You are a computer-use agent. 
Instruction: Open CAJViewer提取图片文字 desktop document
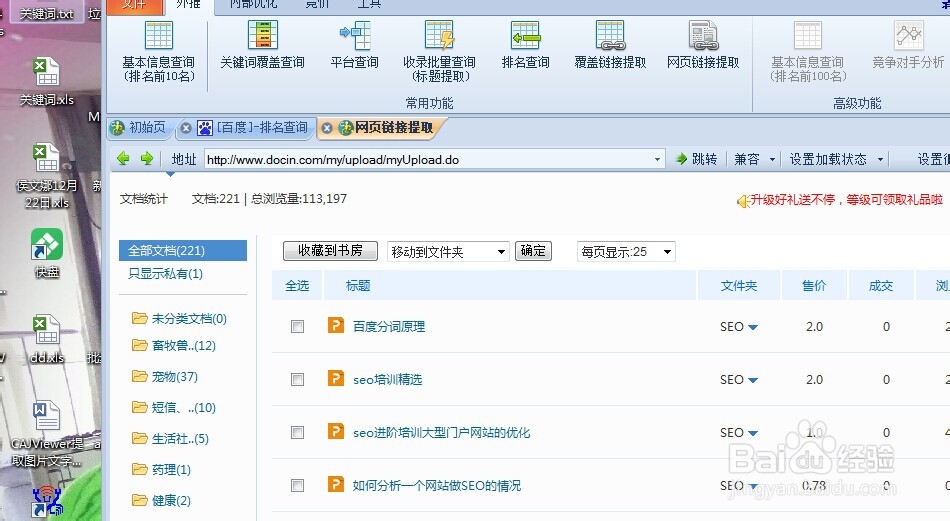(46, 434)
